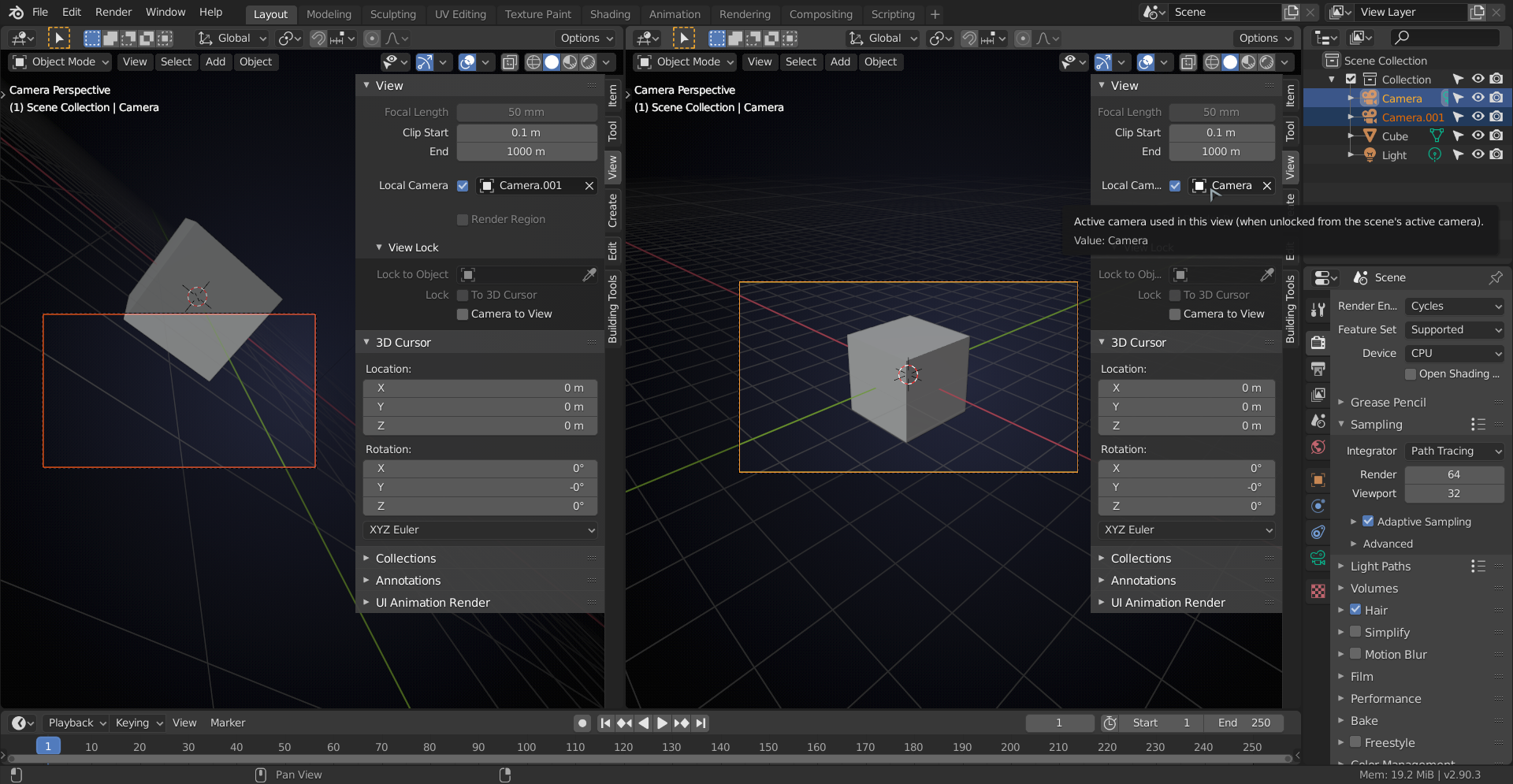
Task: Enable Camera to View in left panel
Action: [463, 314]
